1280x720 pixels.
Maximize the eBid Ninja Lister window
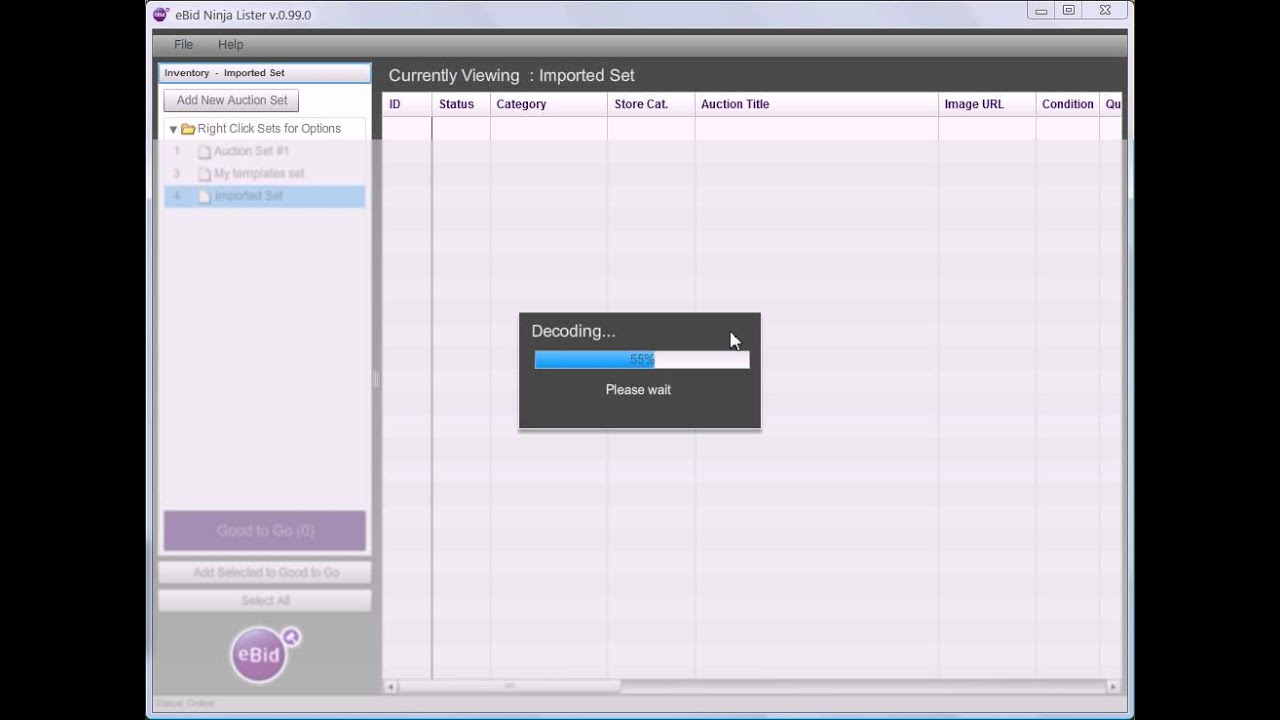[1068, 11]
